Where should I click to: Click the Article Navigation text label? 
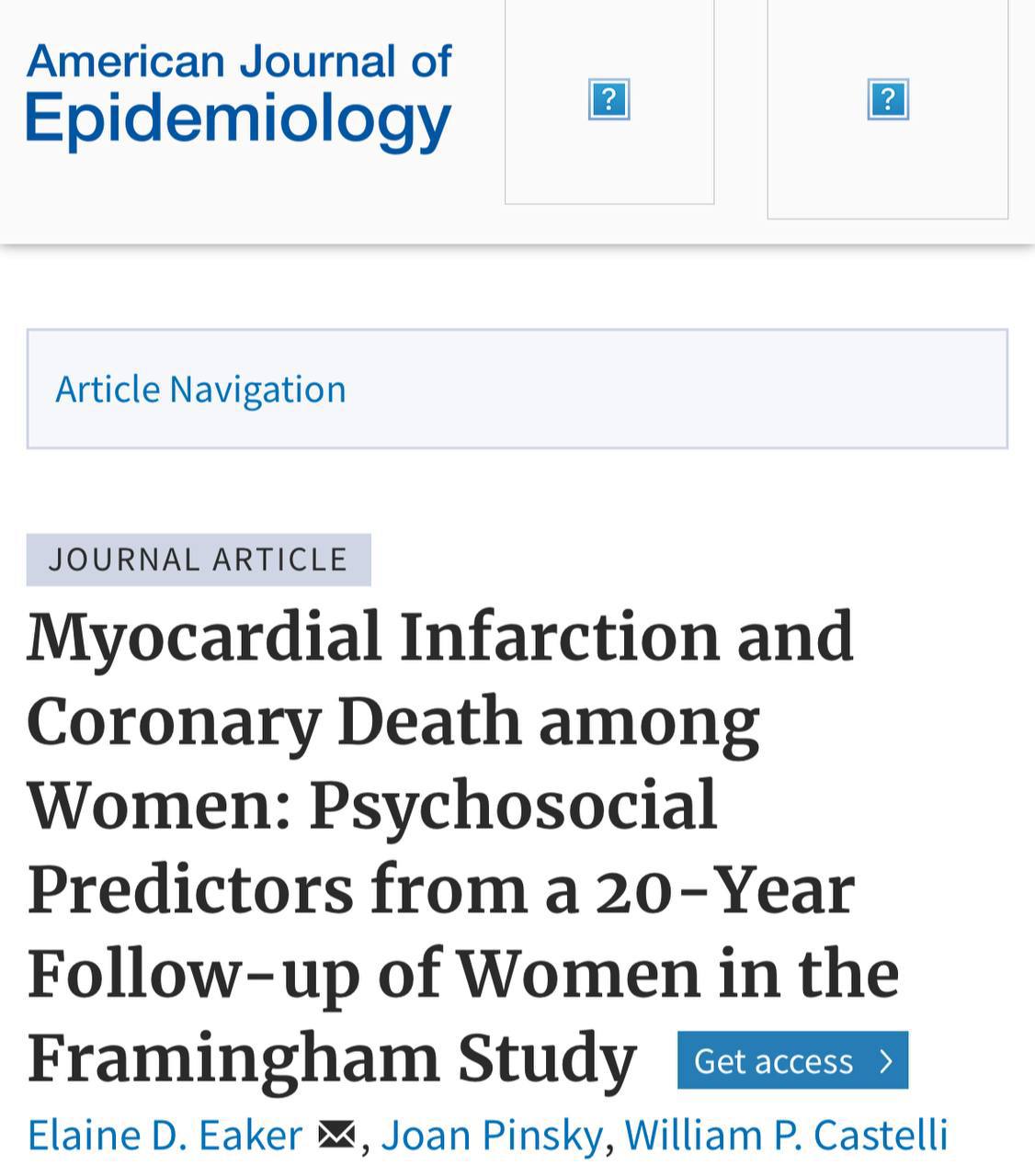click(200, 389)
